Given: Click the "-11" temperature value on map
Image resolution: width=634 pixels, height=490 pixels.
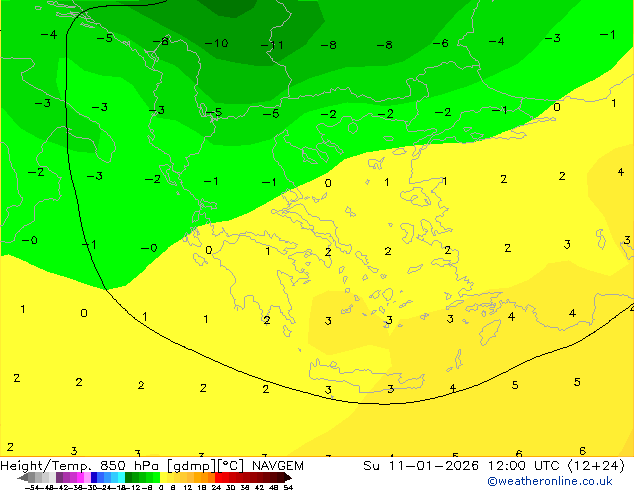Looking at the screenshot, I should 272,45.
